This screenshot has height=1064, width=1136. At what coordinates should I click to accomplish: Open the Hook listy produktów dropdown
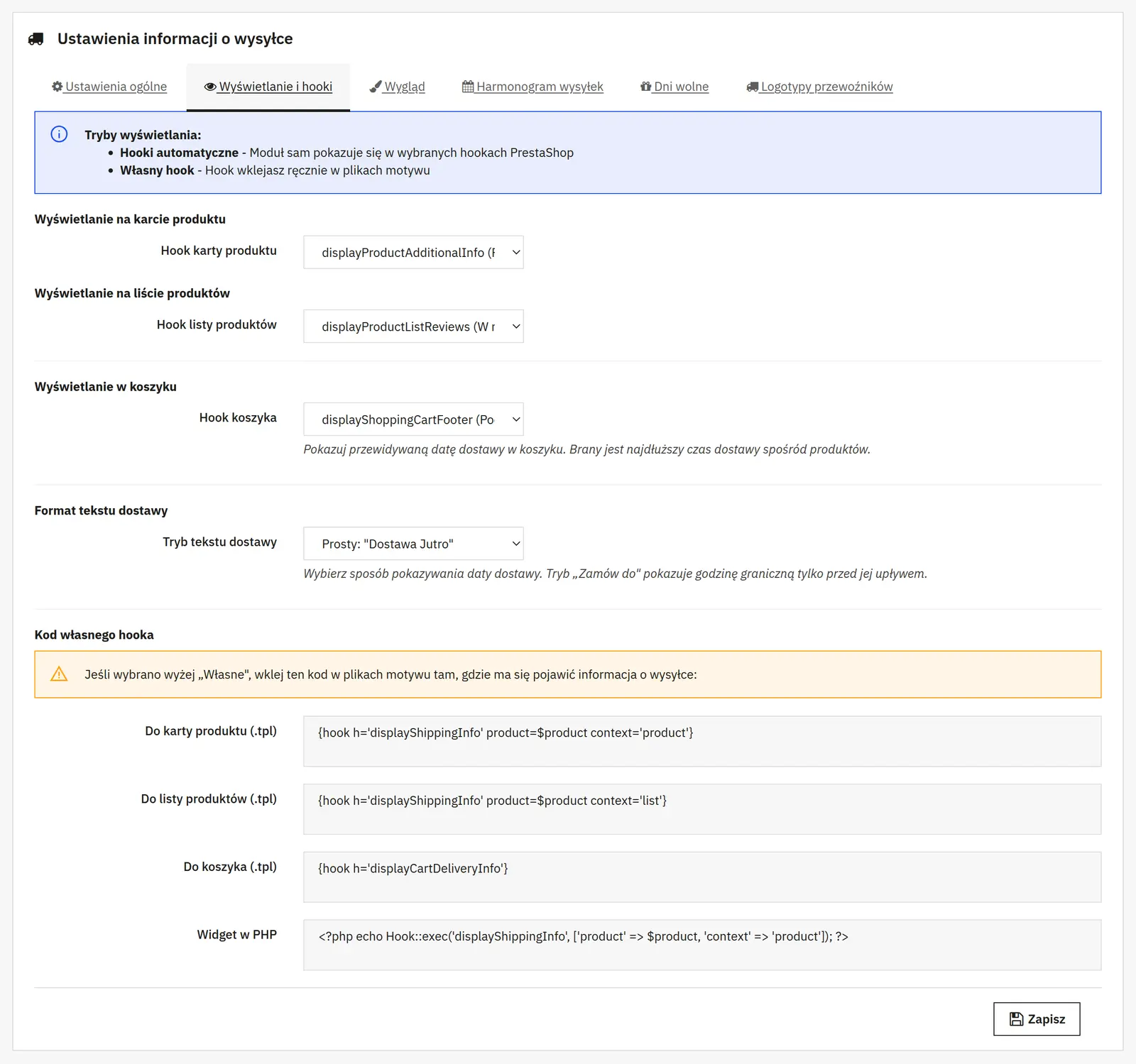tap(413, 327)
